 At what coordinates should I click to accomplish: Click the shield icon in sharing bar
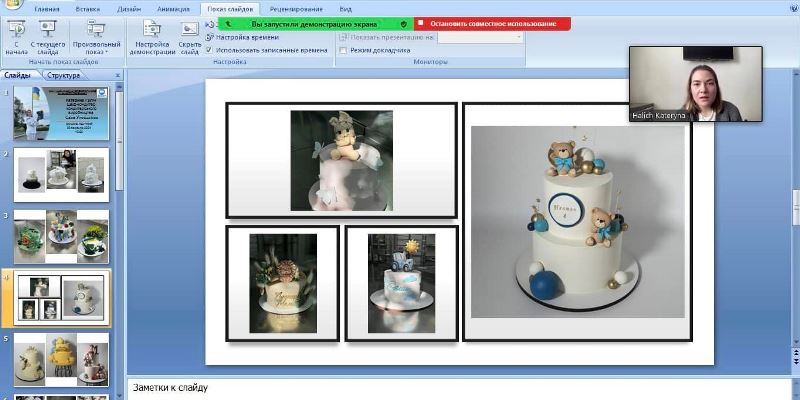(404, 24)
